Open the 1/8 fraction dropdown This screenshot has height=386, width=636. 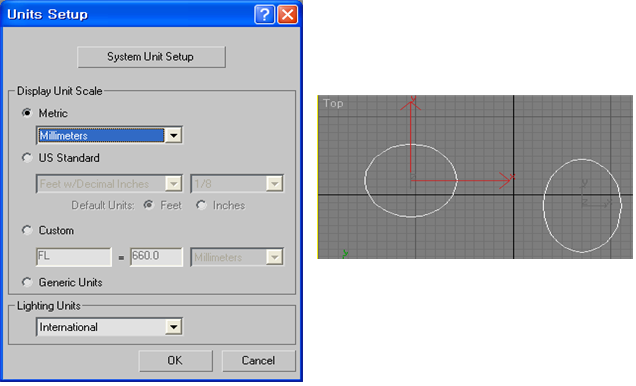click(x=275, y=184)
